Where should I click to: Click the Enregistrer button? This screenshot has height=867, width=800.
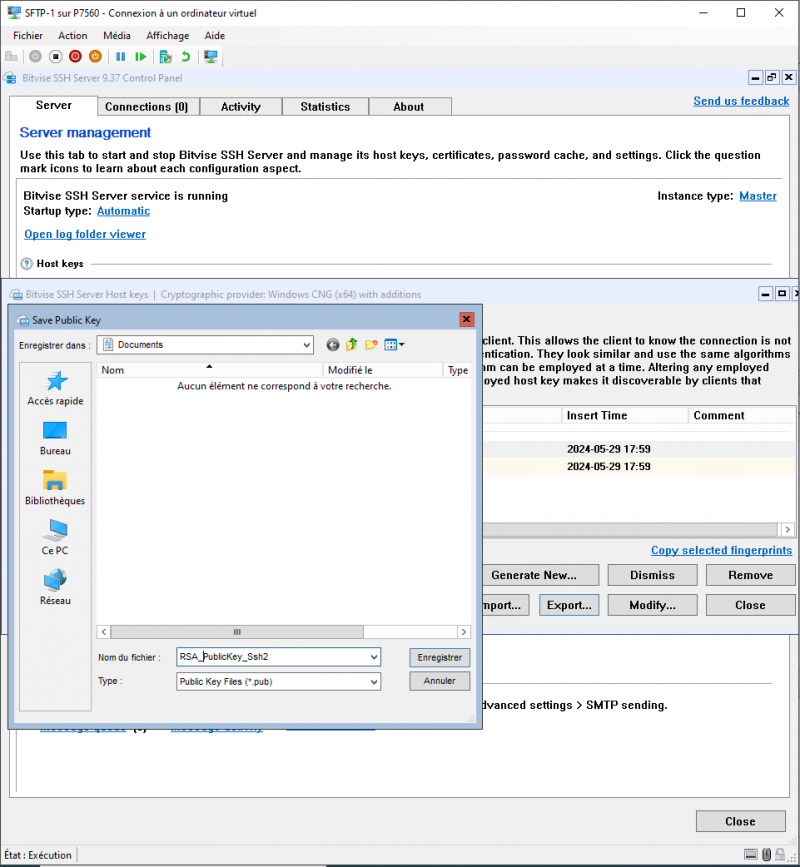(x=440, y=657)
